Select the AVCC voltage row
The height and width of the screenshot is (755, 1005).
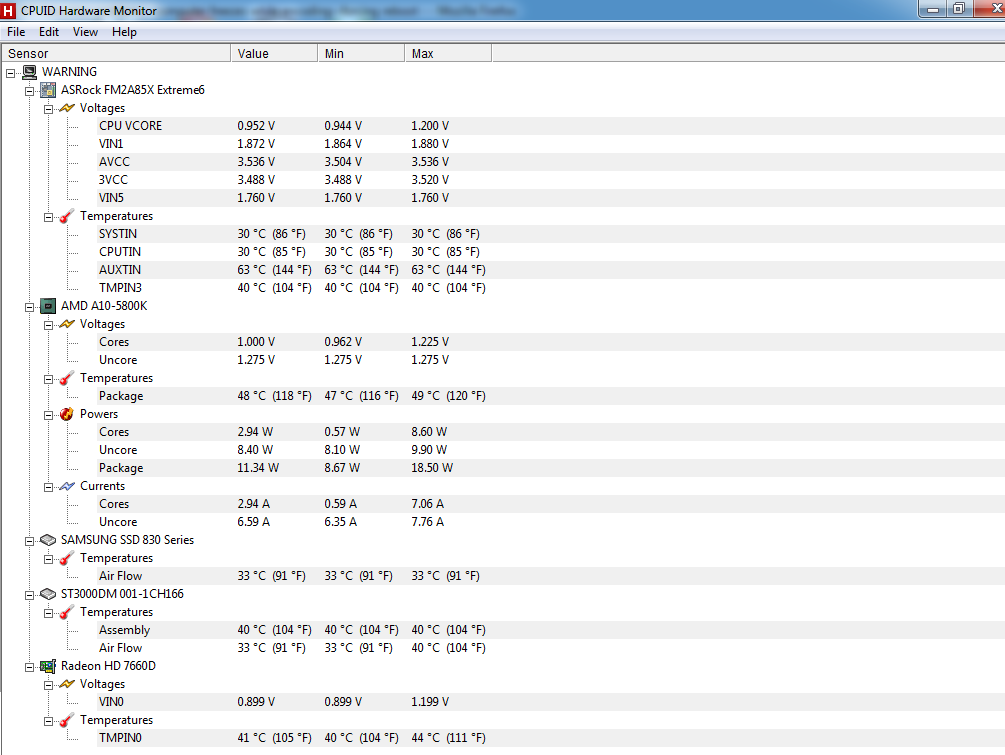pyautogui.click(x=551, y=162)
